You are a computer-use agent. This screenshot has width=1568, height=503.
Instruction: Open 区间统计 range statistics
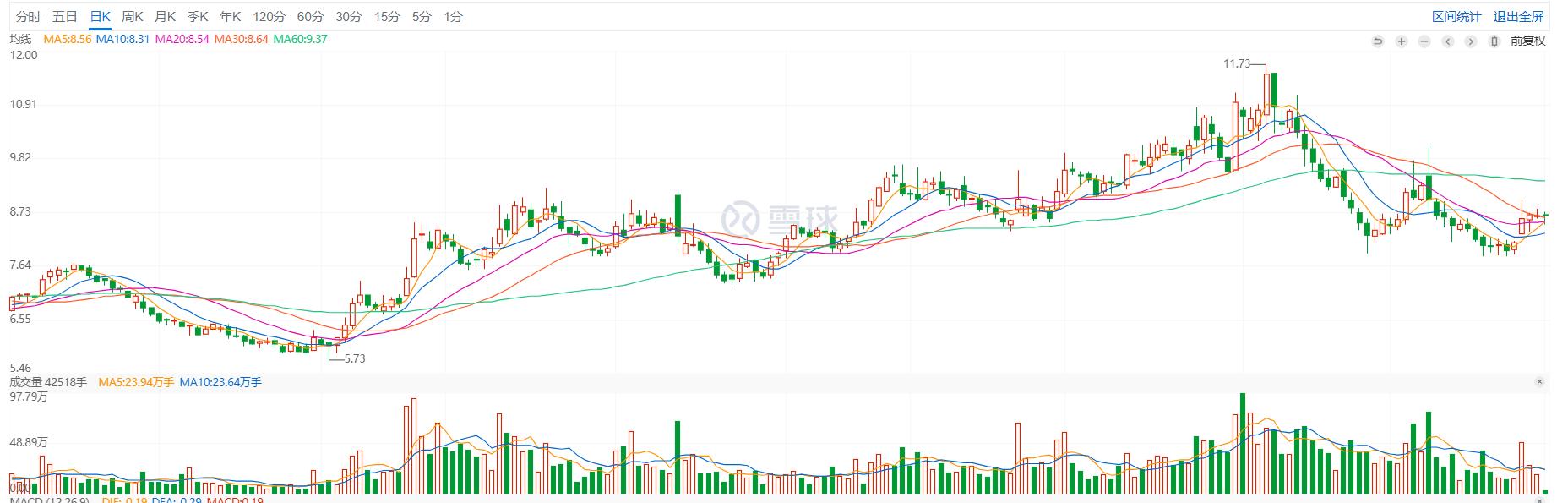click(1456, 17)
